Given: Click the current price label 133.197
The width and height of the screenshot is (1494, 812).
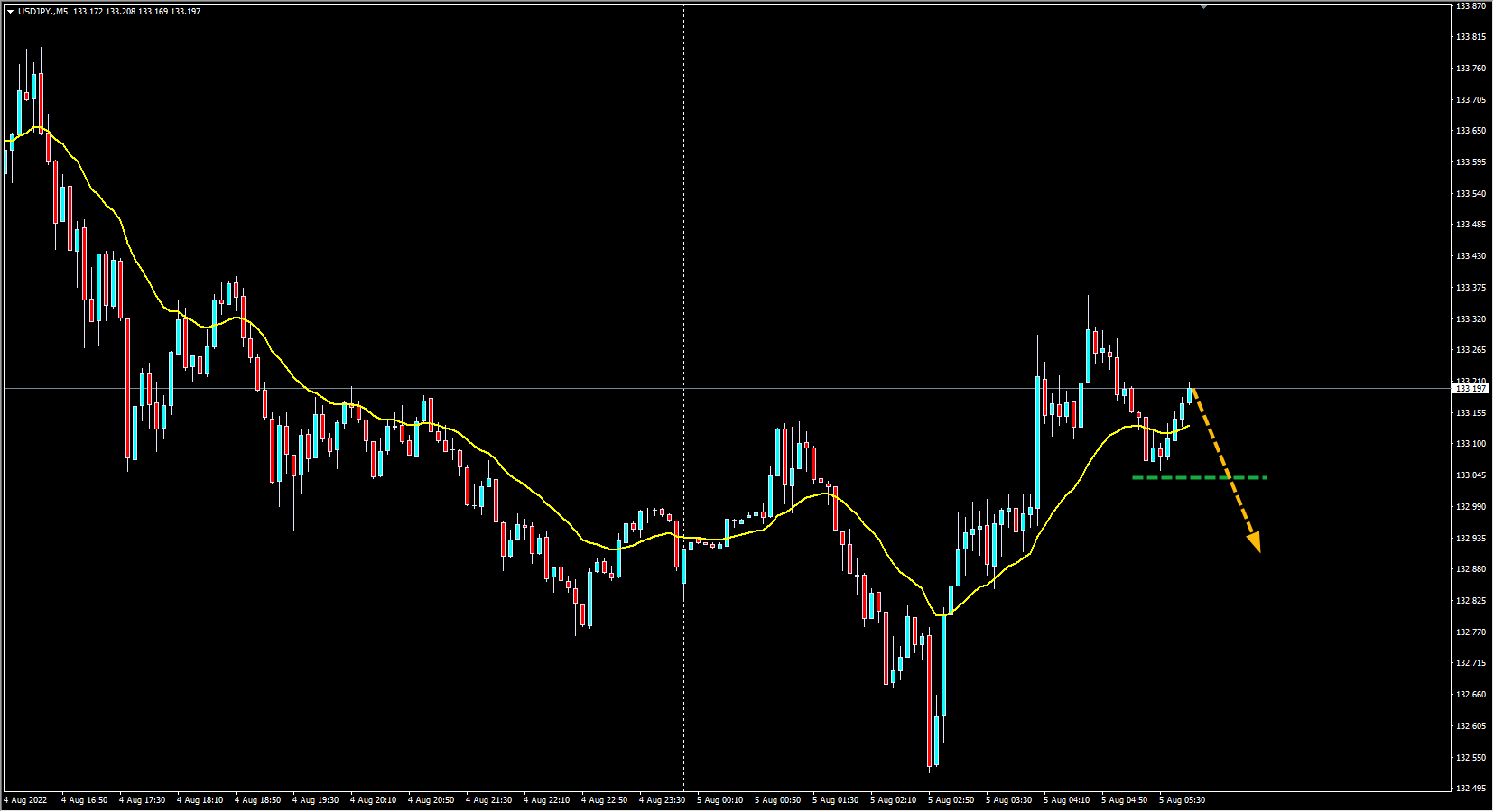Looking at the screenshot, I should [x=1471, y=388].
